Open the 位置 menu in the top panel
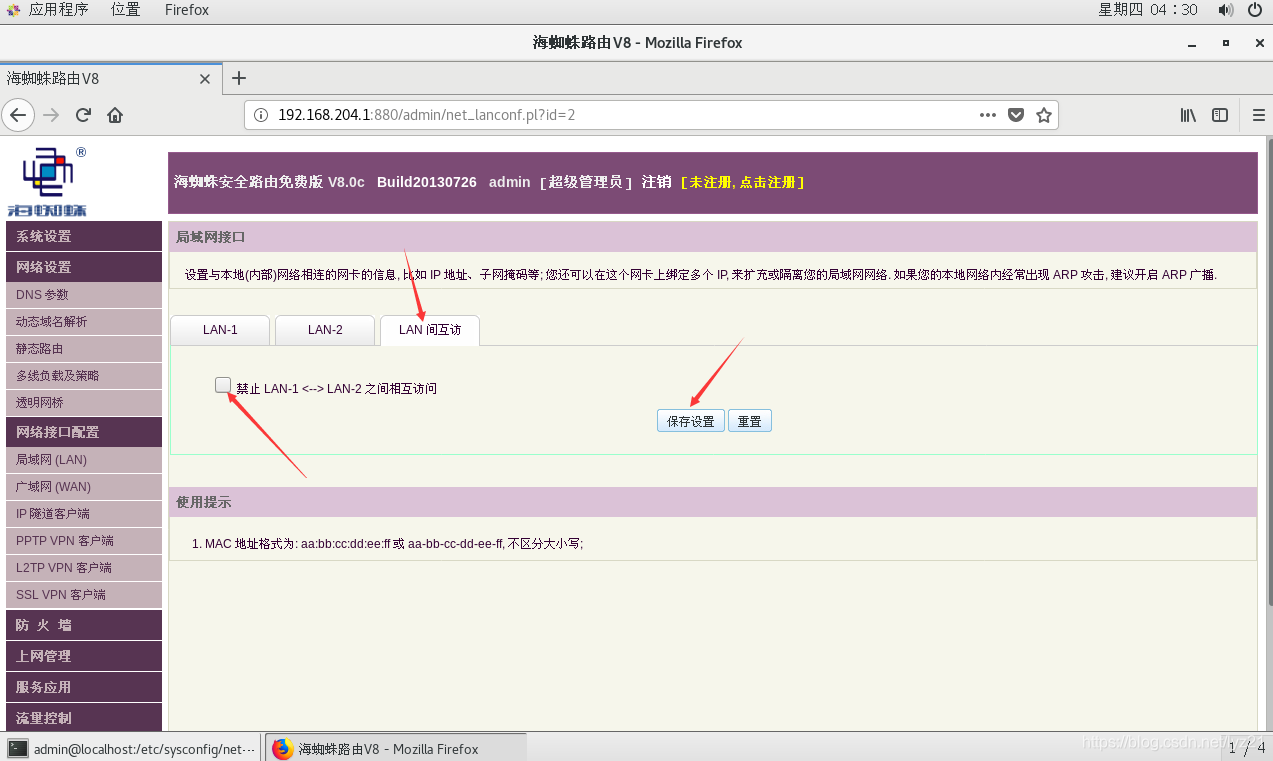Screen dimensions: 1273x761 point(125,10)
